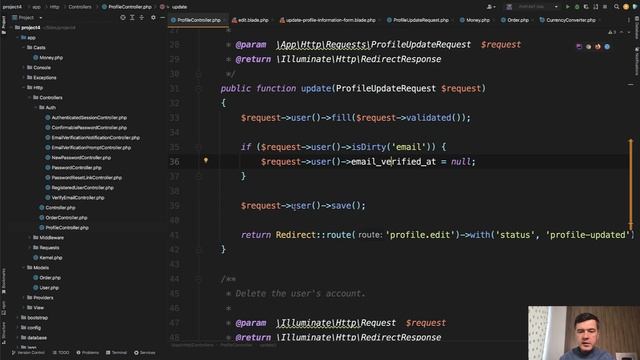This screenshot has width=640, height=360.
Task: Collapse the update function fold marker
Action: (198, 89)
